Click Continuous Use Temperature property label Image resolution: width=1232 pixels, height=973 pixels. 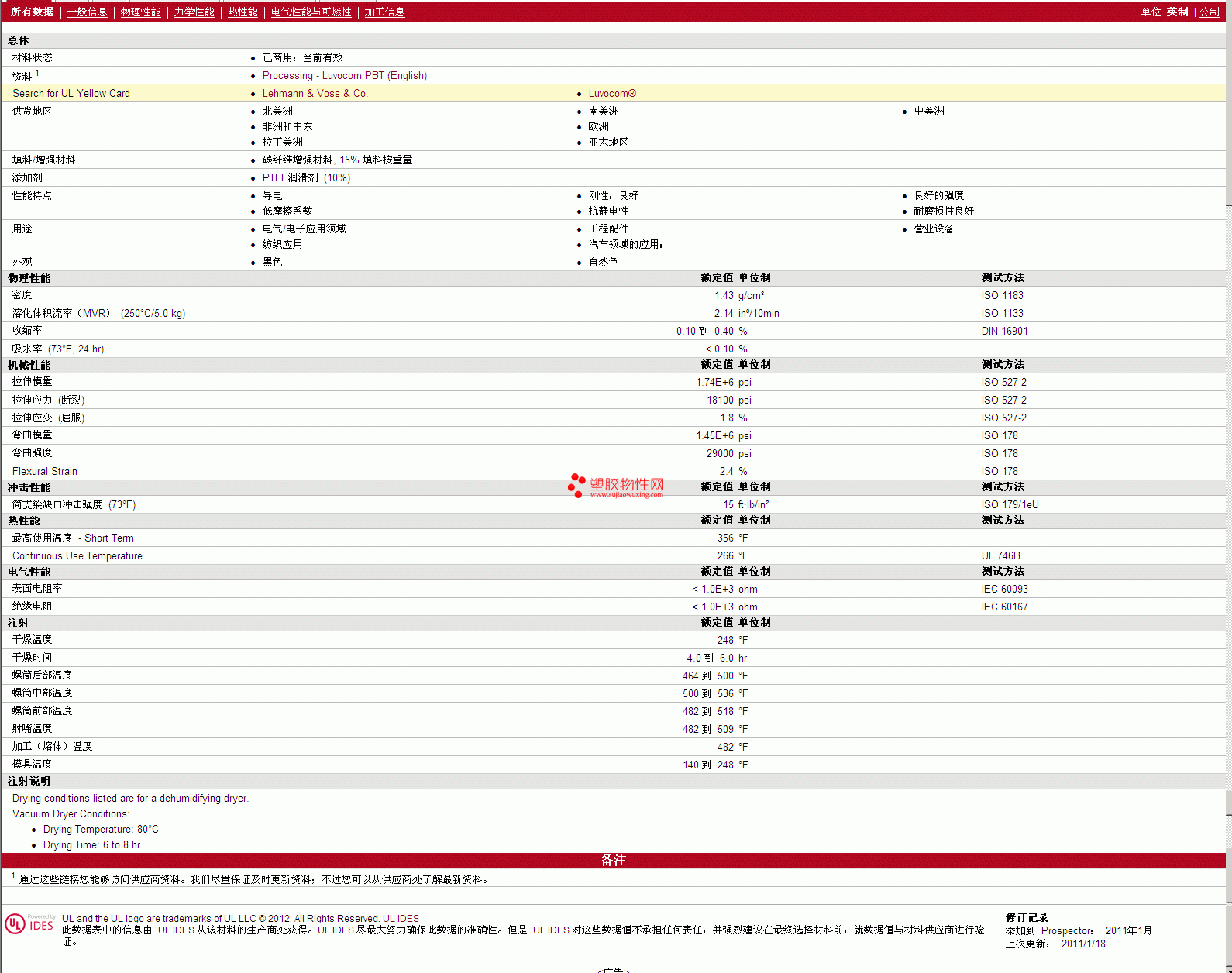coord(77,555)
